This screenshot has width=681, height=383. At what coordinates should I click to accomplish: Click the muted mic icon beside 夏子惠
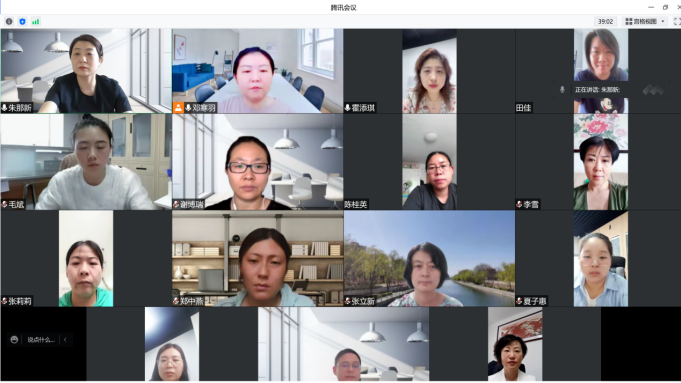click(x=519, y=301)
